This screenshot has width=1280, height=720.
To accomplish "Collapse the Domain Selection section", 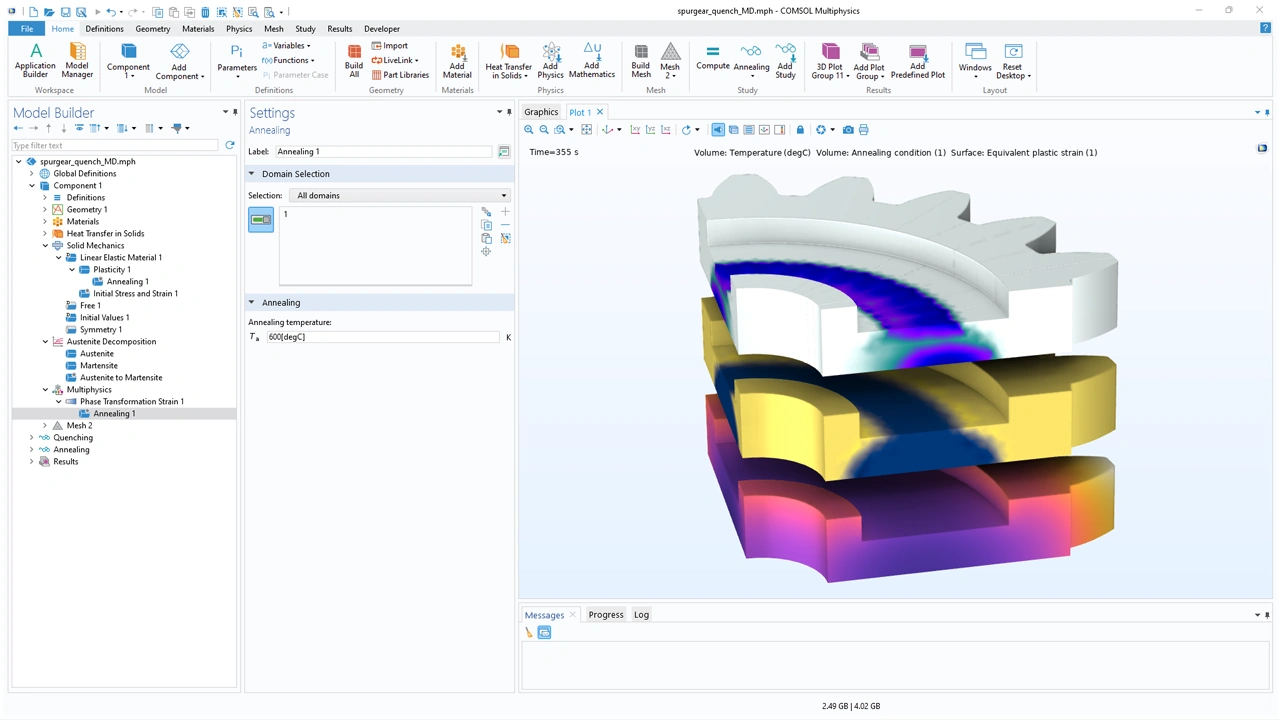I will pos(252,174).
